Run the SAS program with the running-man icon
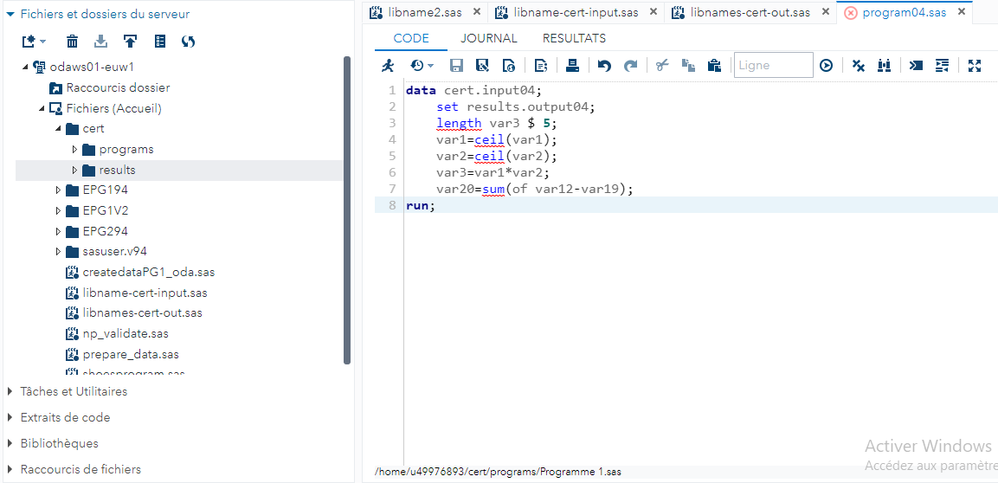998x483 pixels. 388,66
